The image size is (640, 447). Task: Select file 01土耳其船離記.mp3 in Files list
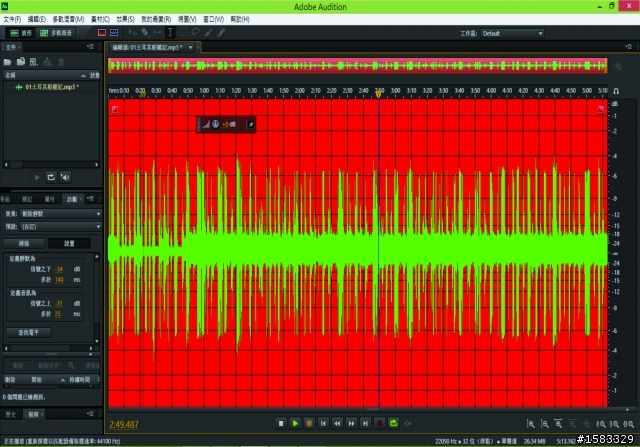[x=50, y=88]
